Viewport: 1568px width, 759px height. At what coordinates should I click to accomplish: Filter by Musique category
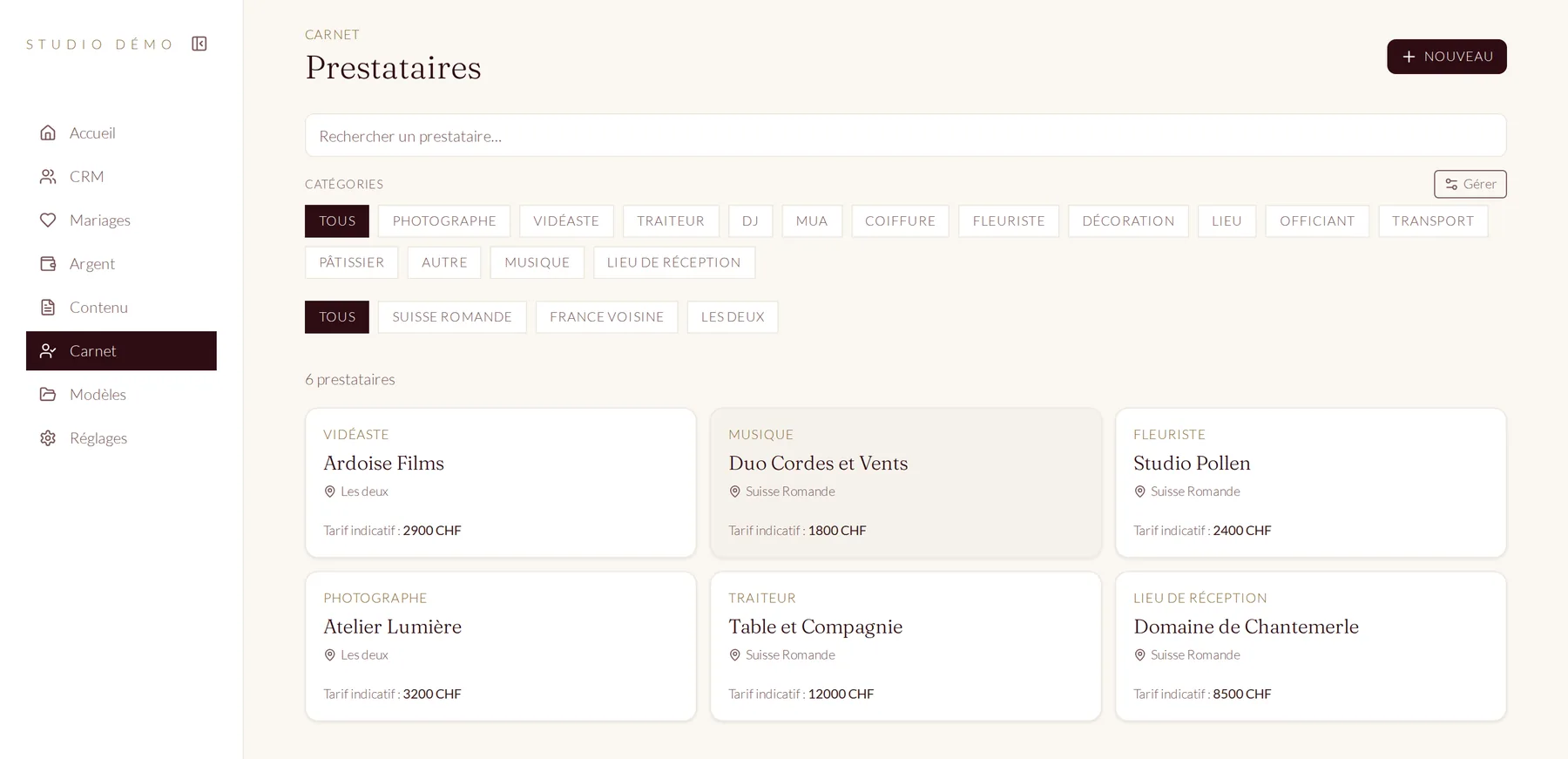coord(537,262)
